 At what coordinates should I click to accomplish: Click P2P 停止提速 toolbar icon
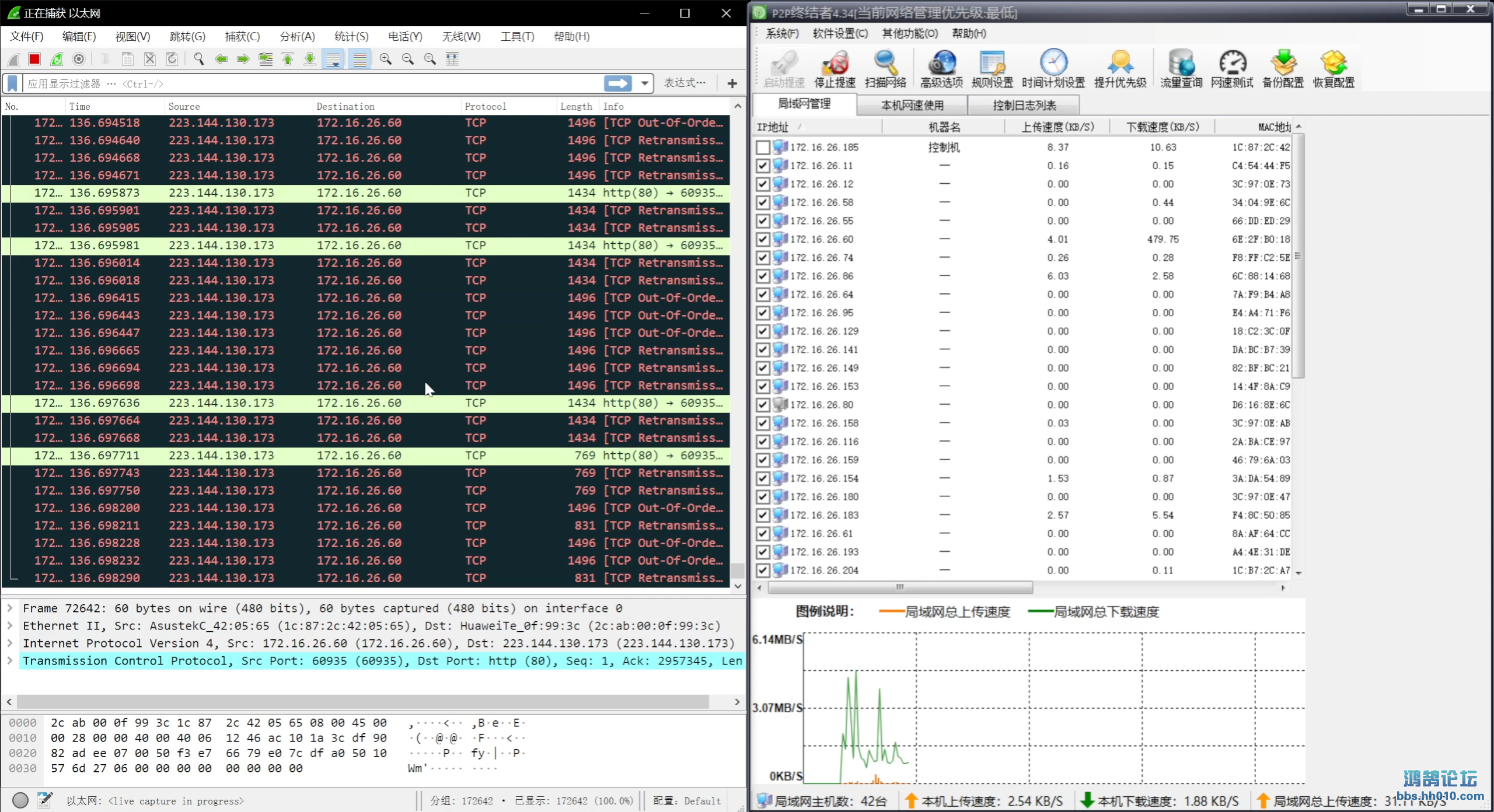(x=835, y=69)
